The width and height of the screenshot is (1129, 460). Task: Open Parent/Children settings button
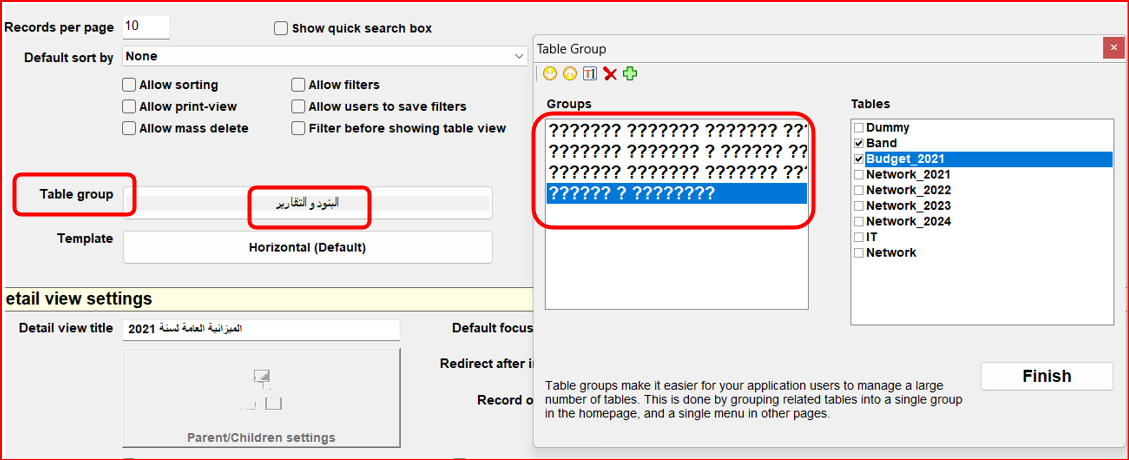[261, 398]
